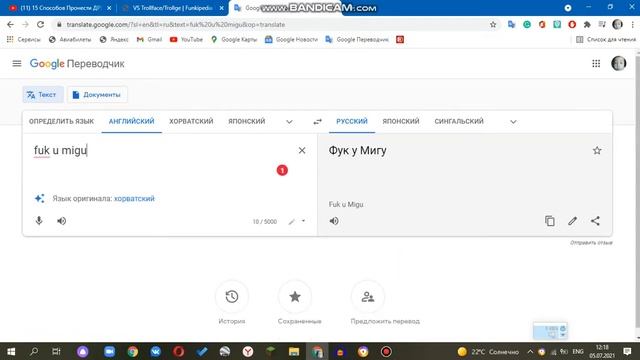Swap source and target languages
Image resolution: width=640 pixels, height=360 pixels.
[318, 122]
